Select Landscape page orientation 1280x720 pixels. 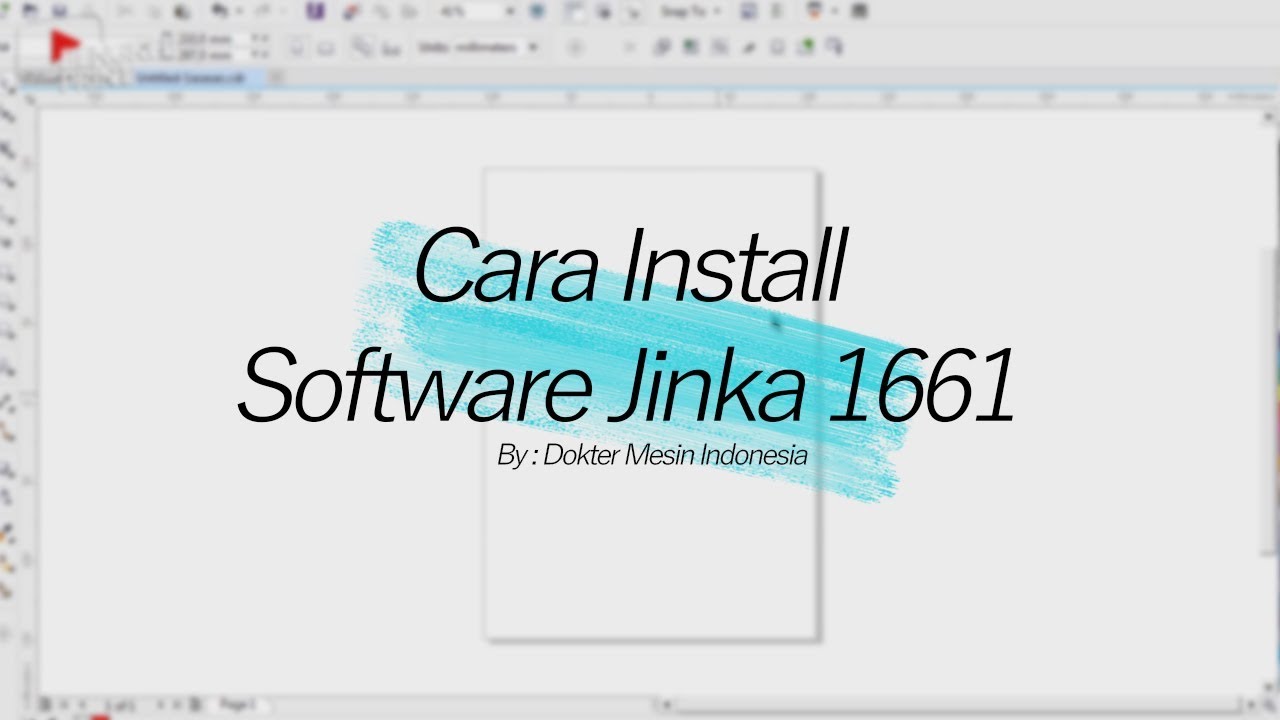(x=325, y=47)
